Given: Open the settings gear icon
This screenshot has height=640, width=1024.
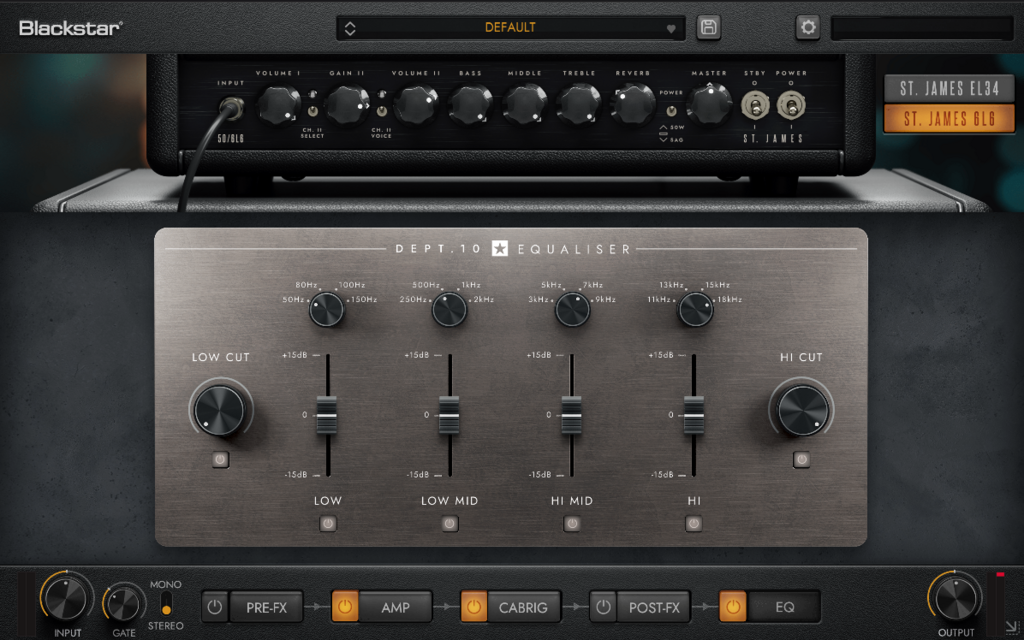Looking at the screenshot, I should coord(808,28).
